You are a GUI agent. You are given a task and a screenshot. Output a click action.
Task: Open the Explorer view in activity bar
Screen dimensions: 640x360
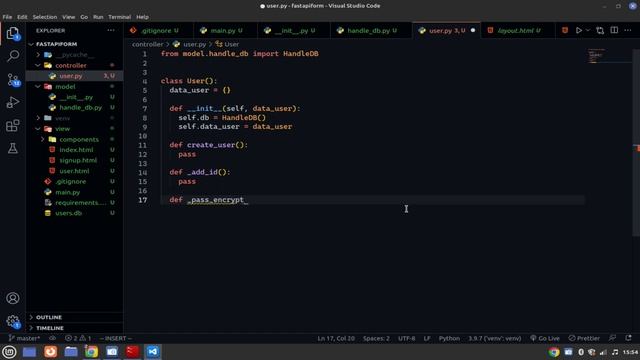tap(13, 33)
